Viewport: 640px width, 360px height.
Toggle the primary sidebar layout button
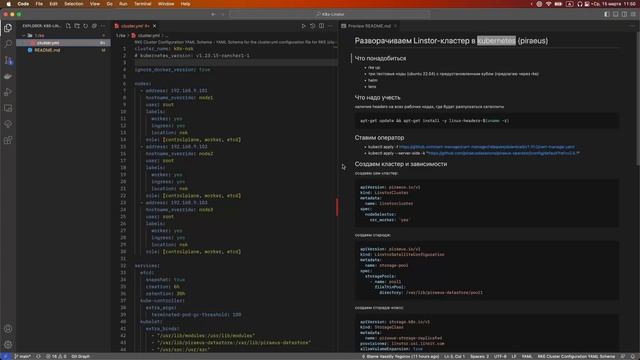607,14
